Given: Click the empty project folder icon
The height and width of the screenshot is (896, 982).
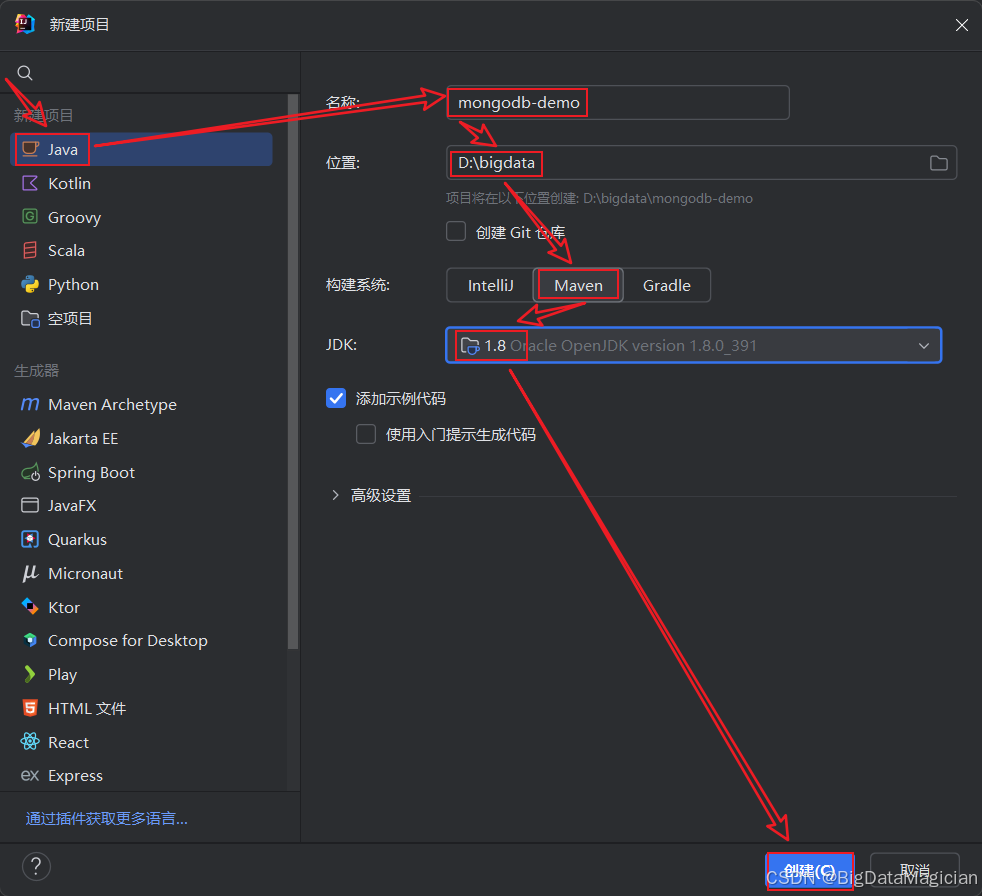Looking at the screenshot, I should coord(30,319).
